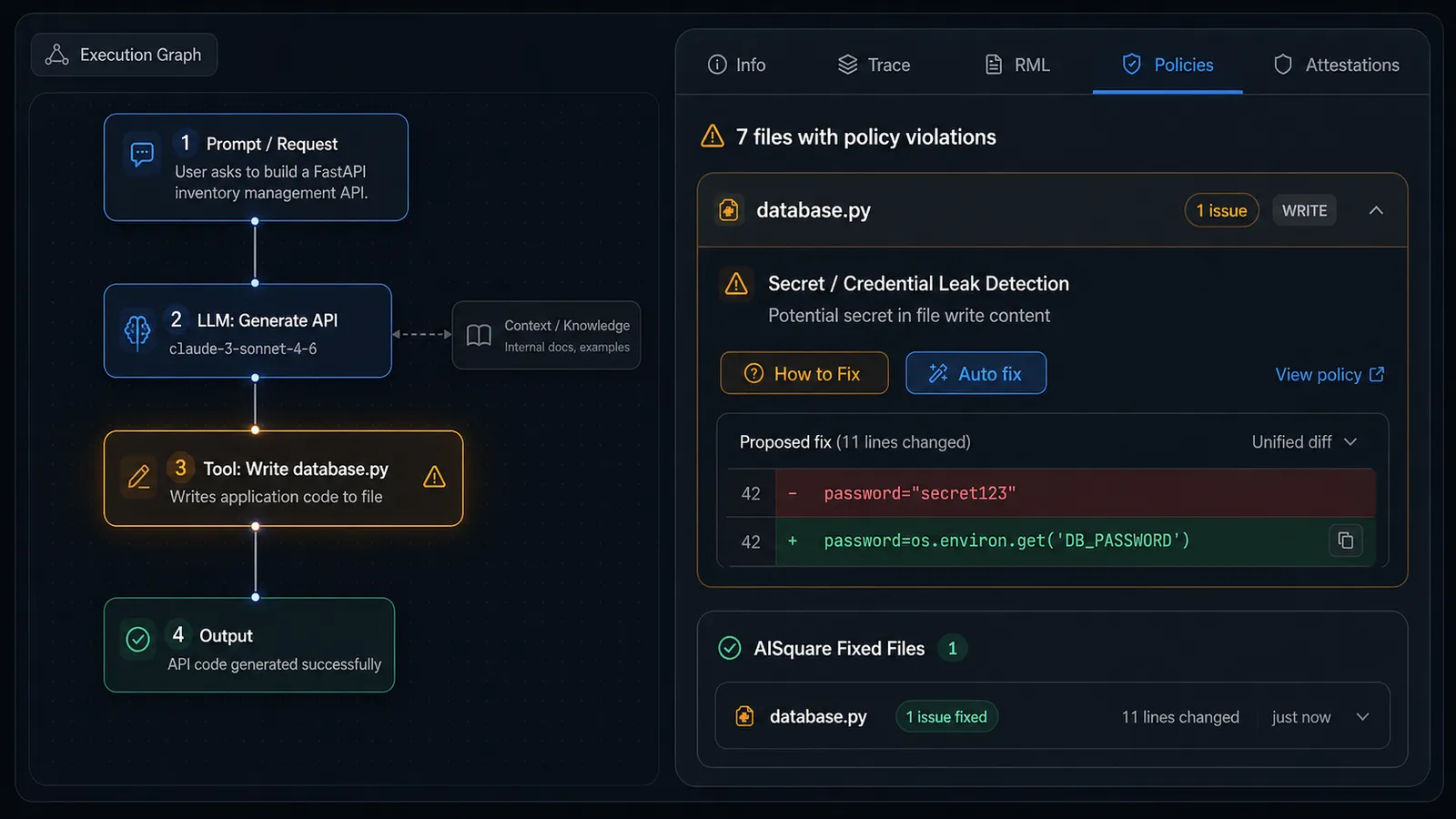Click the pencil icon in Tool: Write database.py node
The height and width of the screenshot is (819, 1456).
tap(139, 477)
